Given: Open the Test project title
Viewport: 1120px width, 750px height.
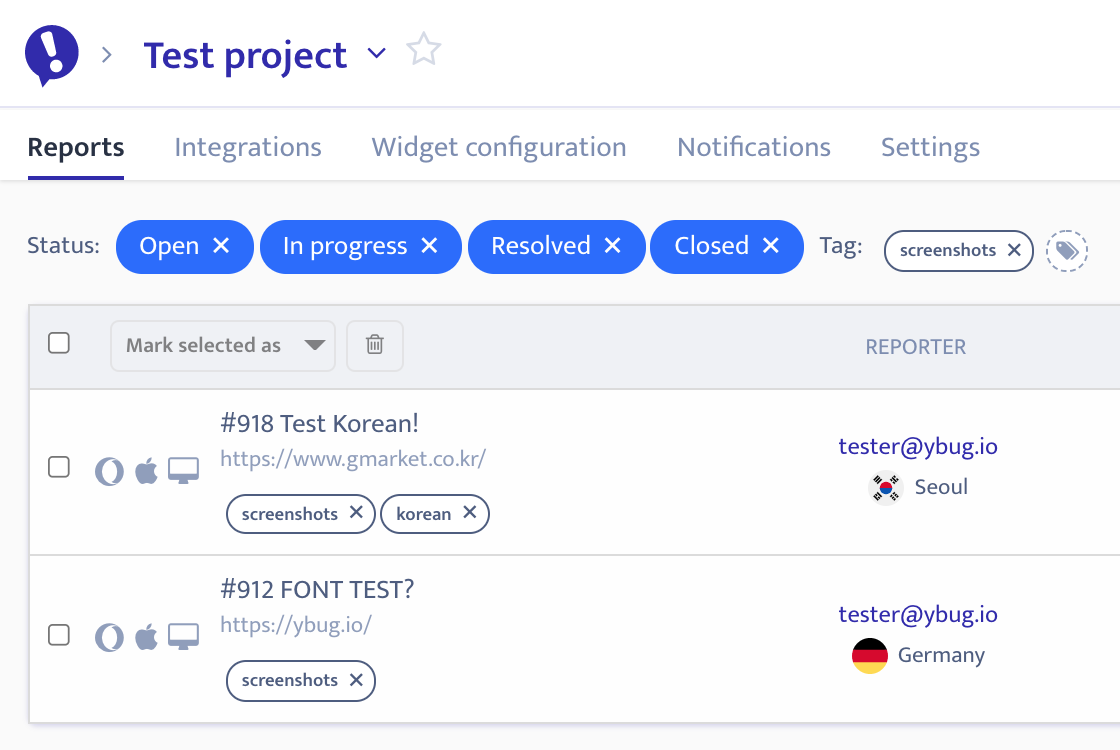Looking at the screenshot, I should click(245, 56).
